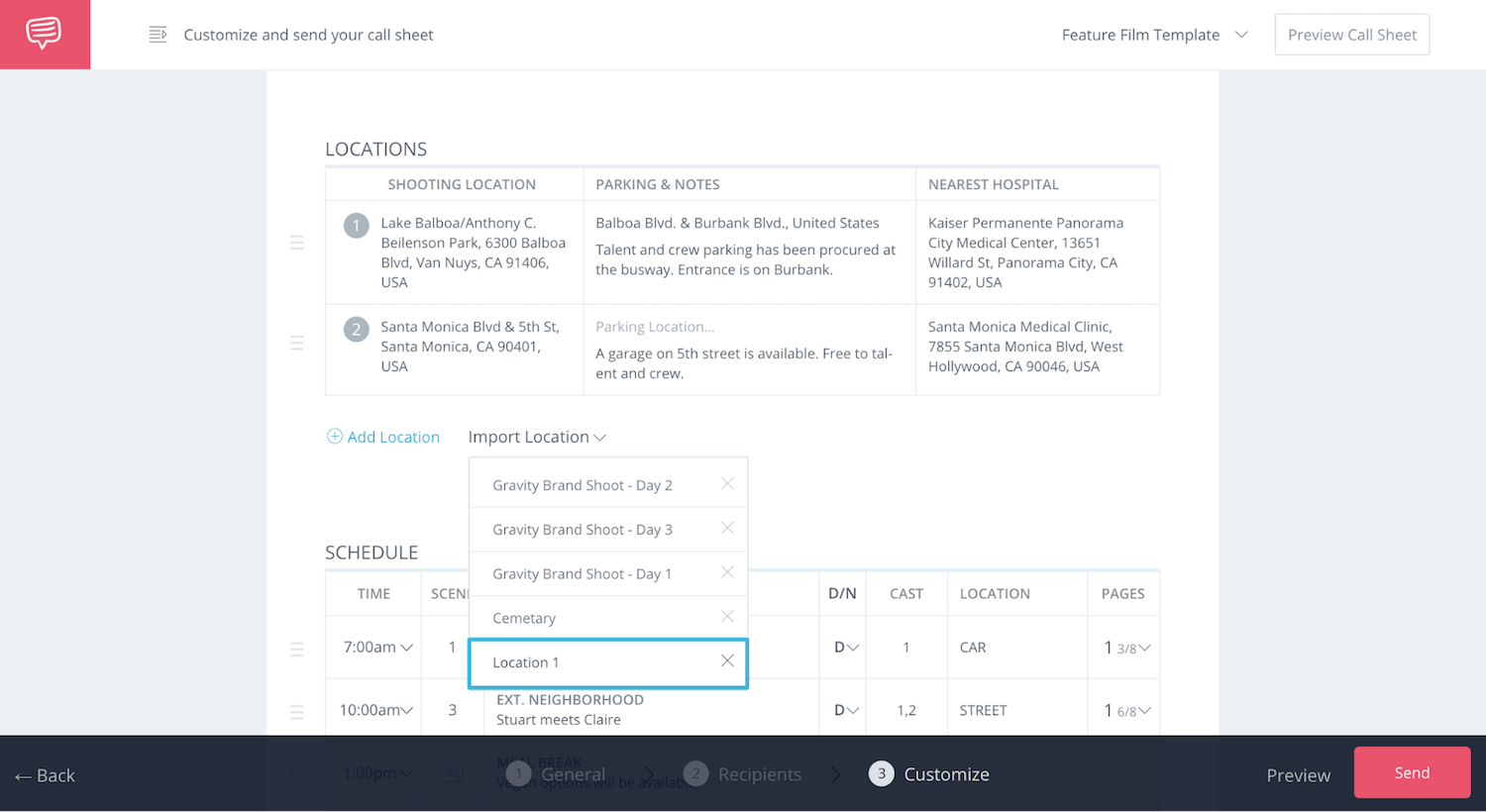Viewport: 1486px width, 812px height.
Task: Go back using the Back arrow link
Action: 46,775
